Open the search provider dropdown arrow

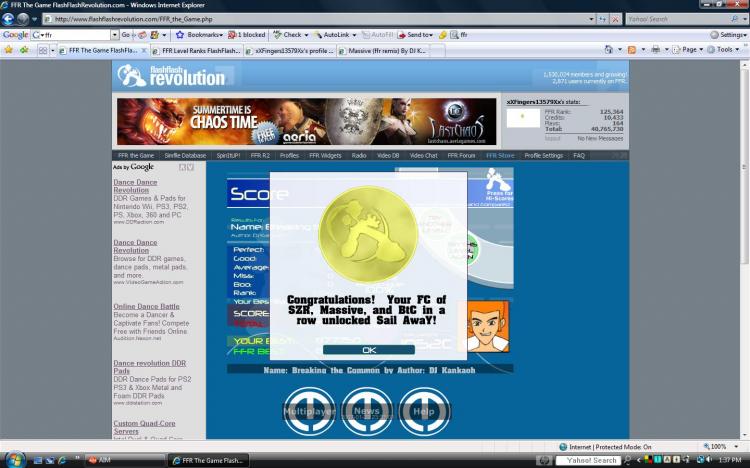point(745,19)
